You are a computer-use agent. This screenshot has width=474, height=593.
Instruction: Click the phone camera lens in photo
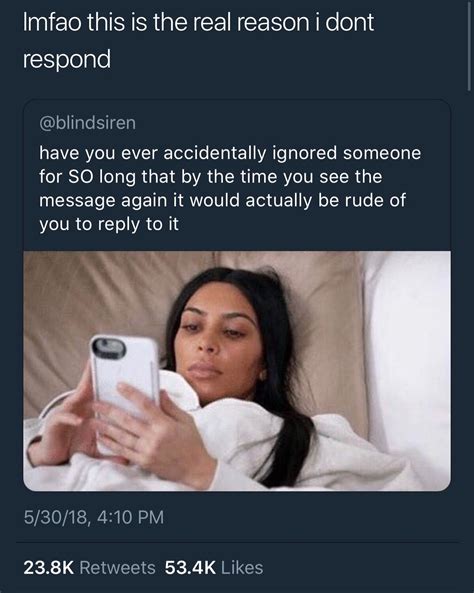tap(109, 347)
